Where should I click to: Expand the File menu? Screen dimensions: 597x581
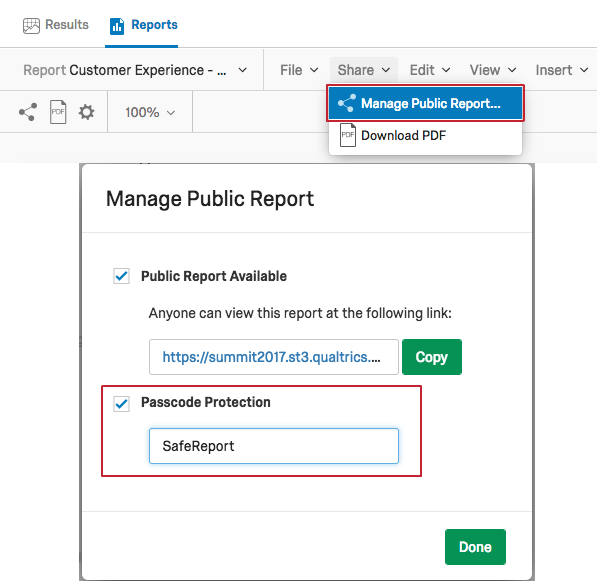click(x=299, y=70)
